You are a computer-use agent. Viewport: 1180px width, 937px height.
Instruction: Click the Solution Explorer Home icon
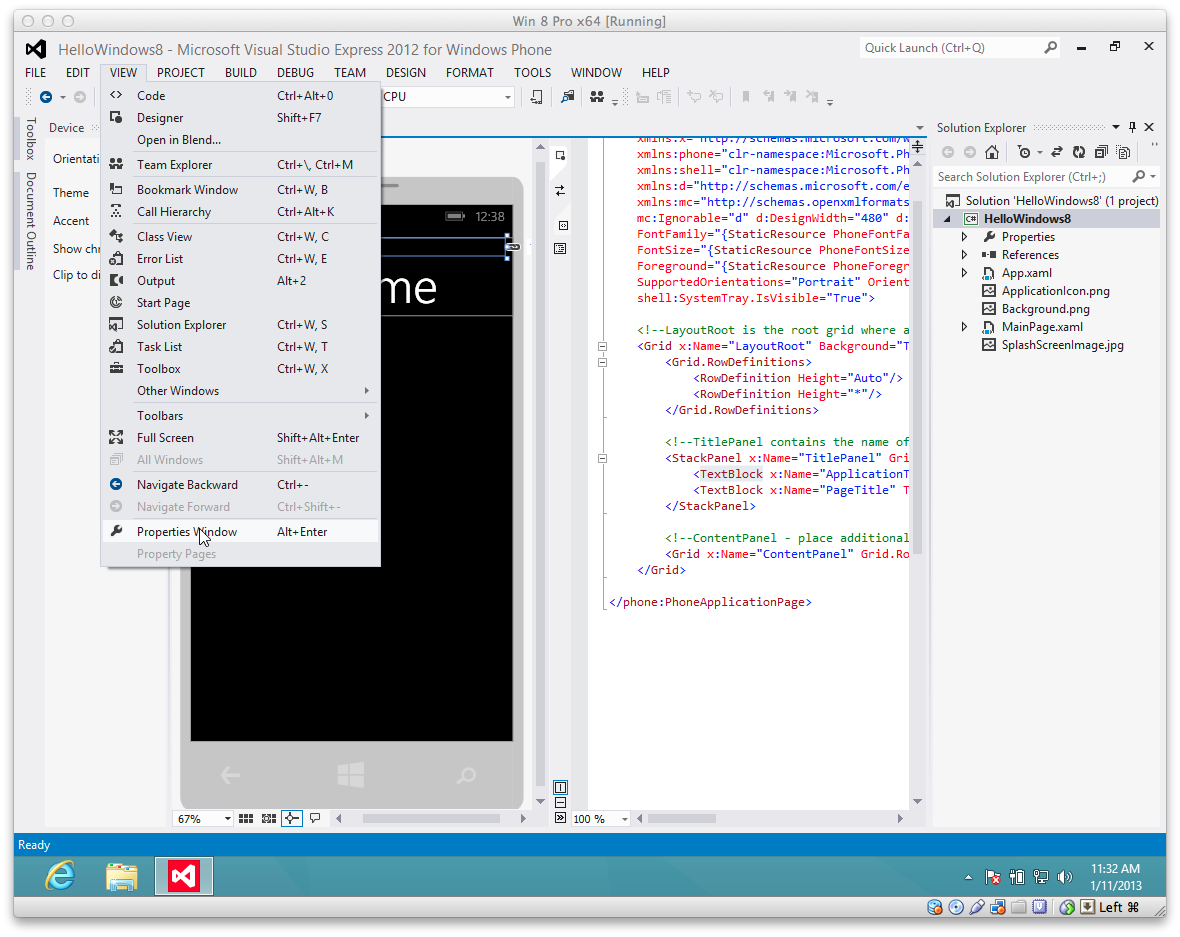click(992, 152)
